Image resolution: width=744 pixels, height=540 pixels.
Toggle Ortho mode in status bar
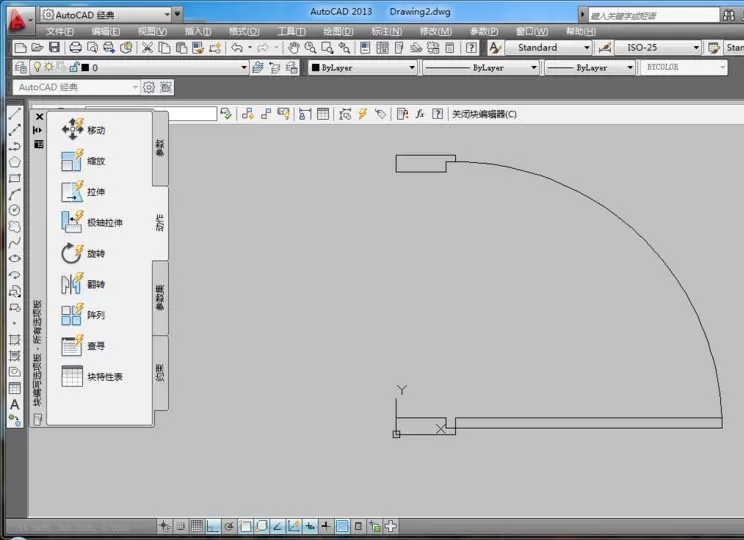[x=213, y=526]
